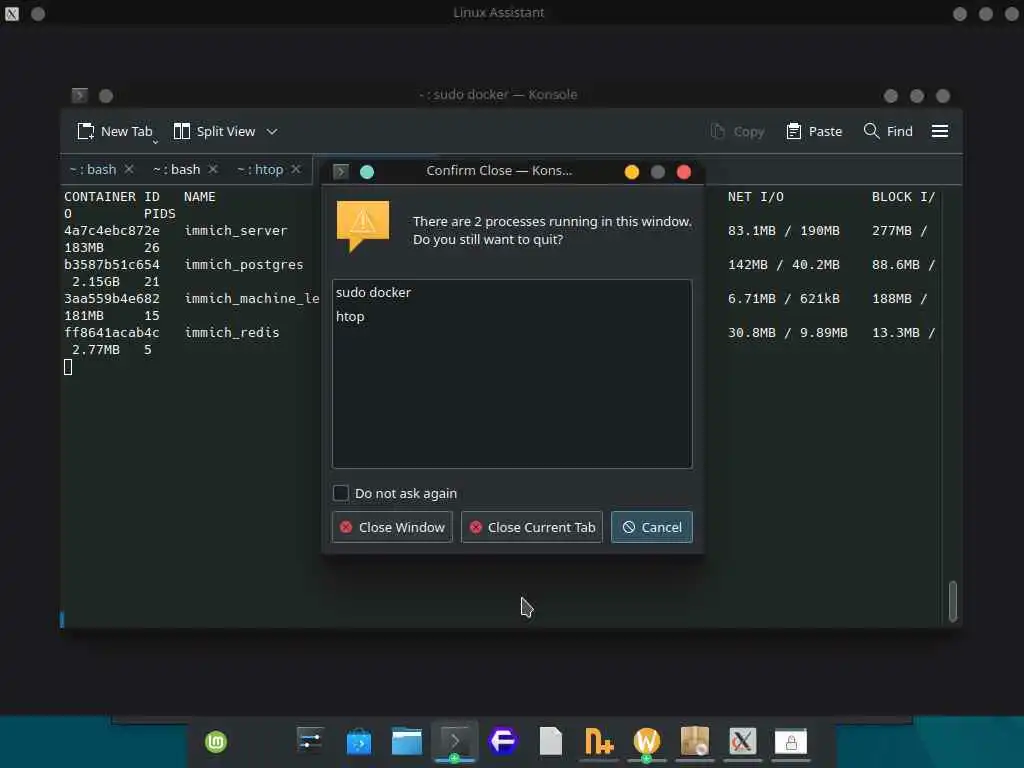Click the warning icon in dialog

[362, 225]
